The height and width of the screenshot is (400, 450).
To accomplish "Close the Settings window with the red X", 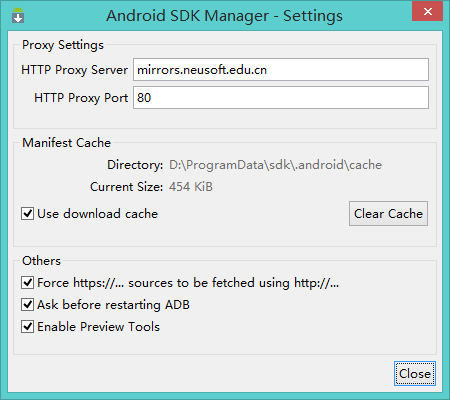I will tap(428, 11).
